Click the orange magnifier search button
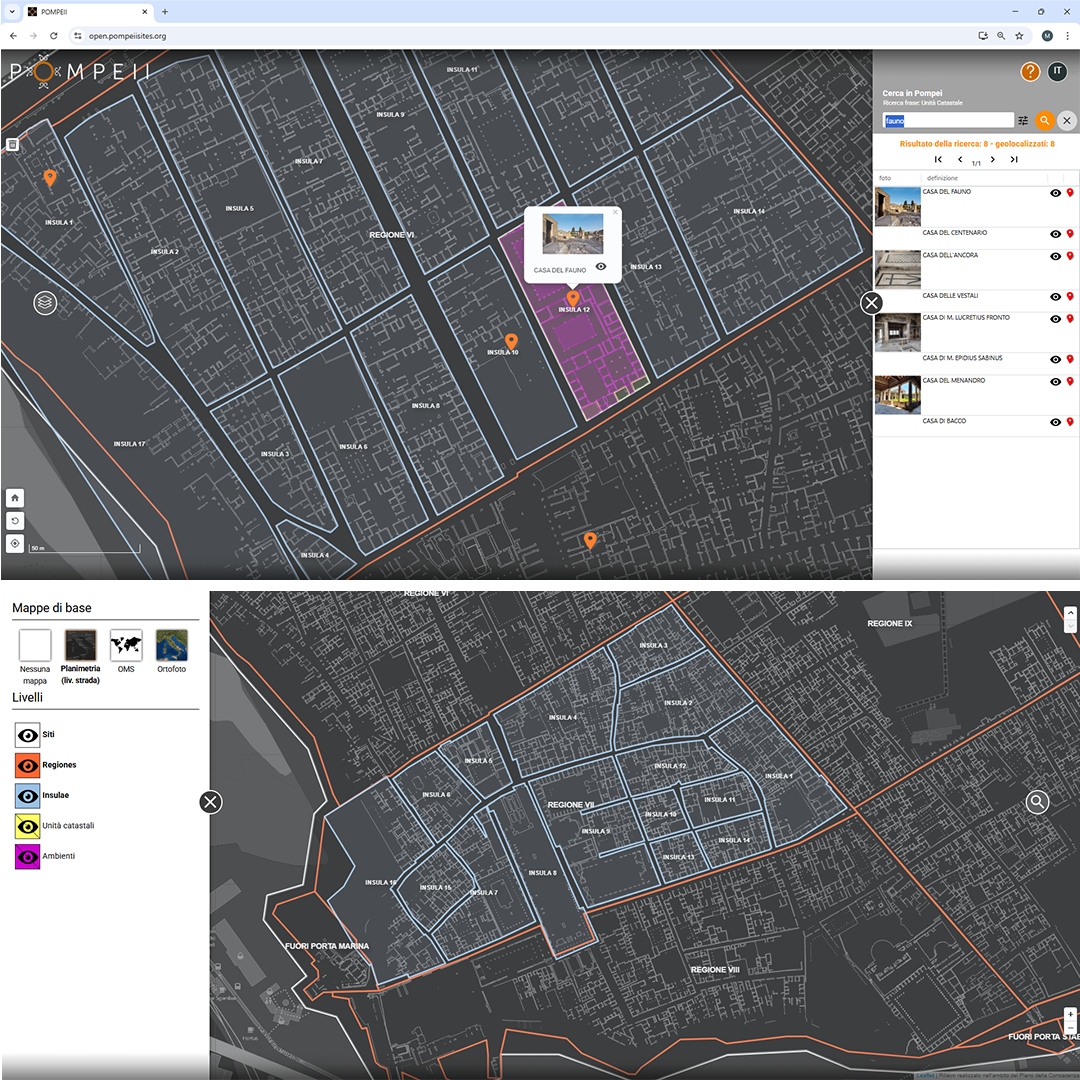1080x1080 pixels. tap(1044, 120)
